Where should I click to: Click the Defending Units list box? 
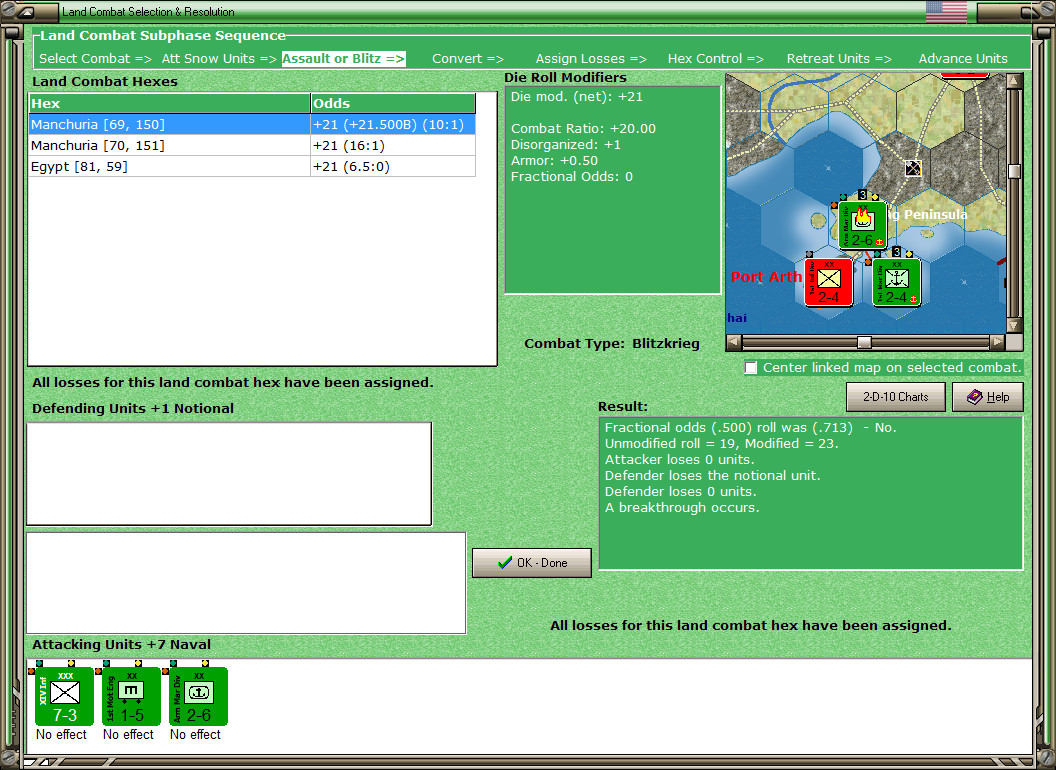229,474
